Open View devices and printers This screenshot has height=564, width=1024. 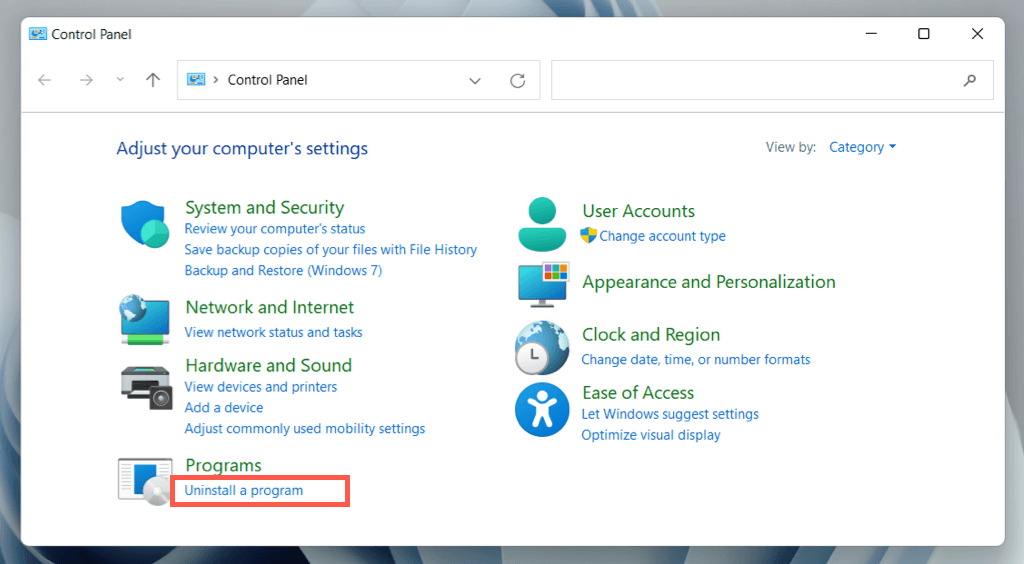(x=260, y=387)
